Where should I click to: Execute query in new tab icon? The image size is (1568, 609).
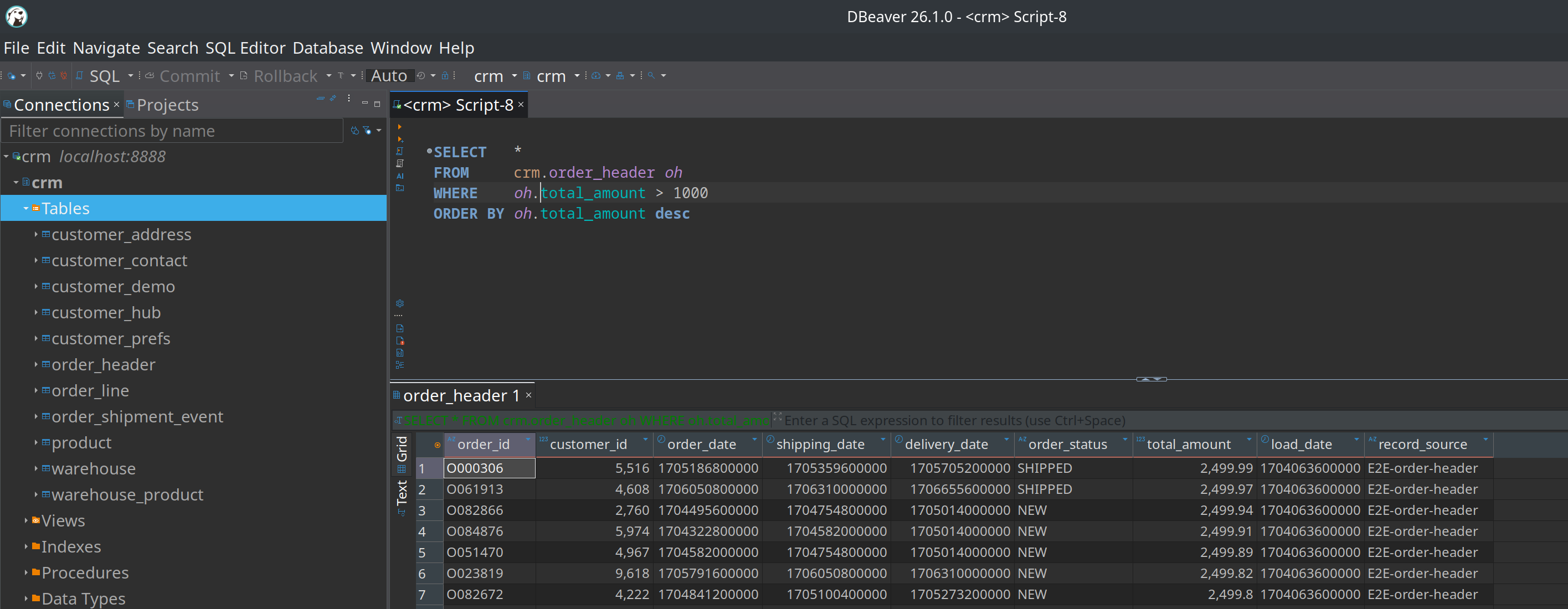pos(400,140)
